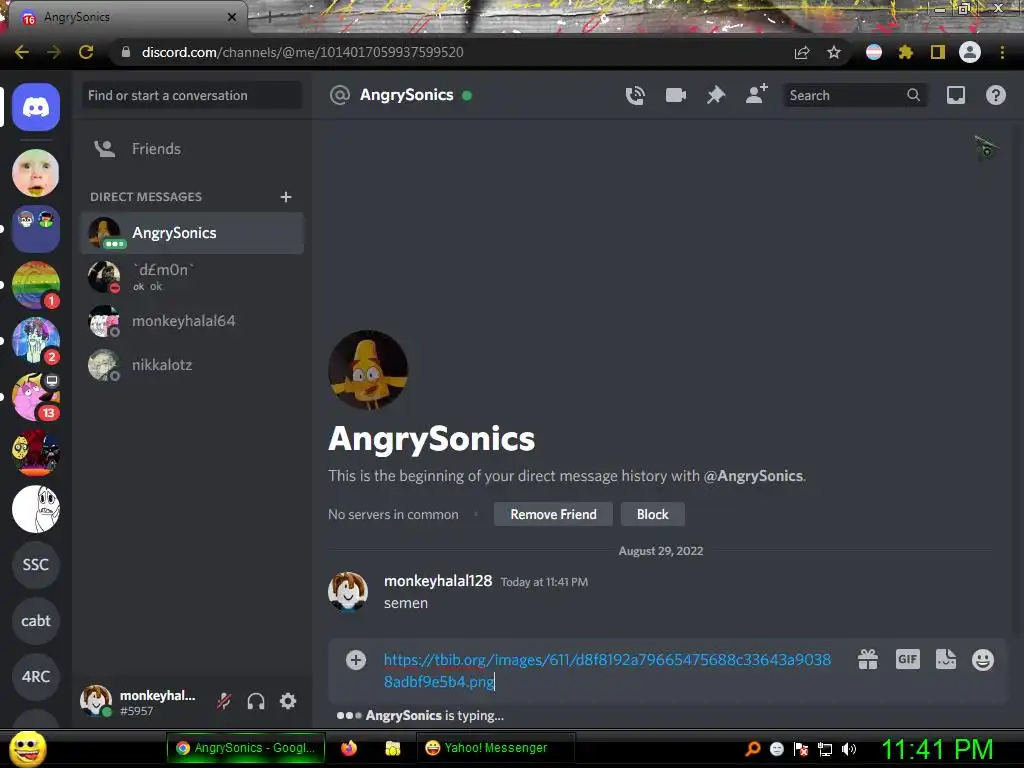Open the rainbow server with 1 notification
1024x768 pixels.
36,285
